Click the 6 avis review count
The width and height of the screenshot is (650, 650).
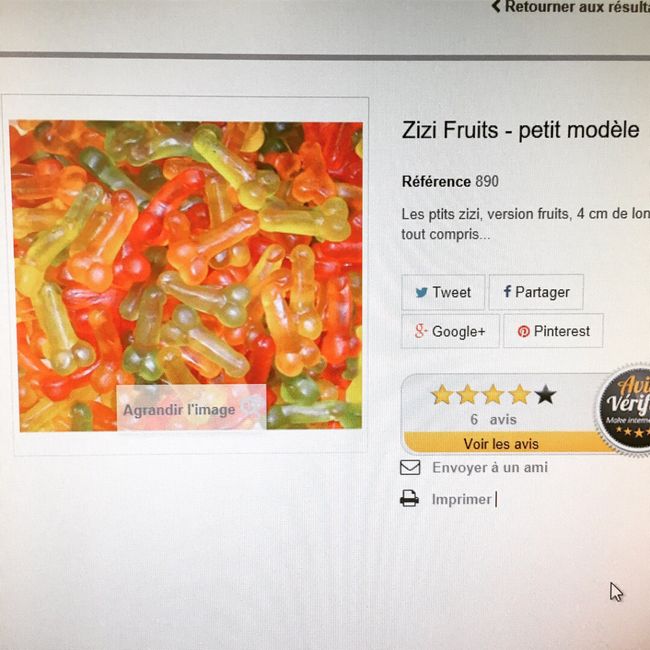pos(493,420)
